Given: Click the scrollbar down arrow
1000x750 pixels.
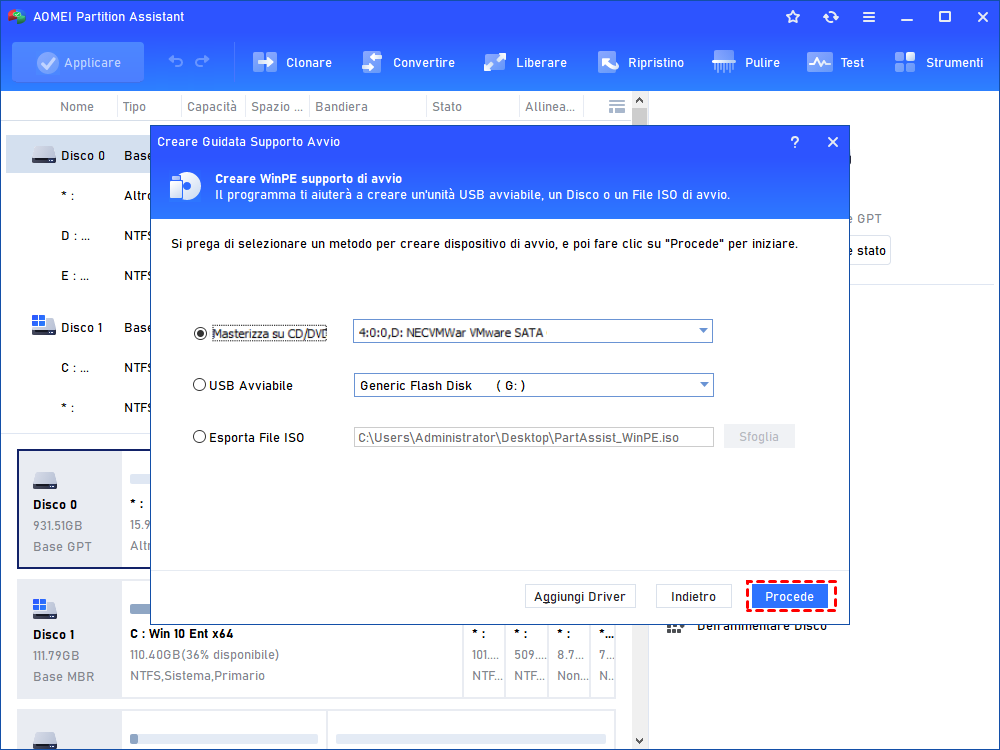Looking at the screenshot, I should tap(640, 741).
